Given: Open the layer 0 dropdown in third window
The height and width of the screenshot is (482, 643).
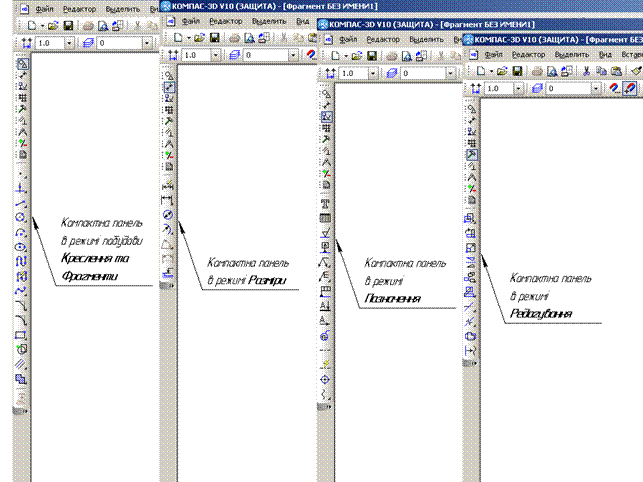Looking at the screenshot, I should click(451, 73).
